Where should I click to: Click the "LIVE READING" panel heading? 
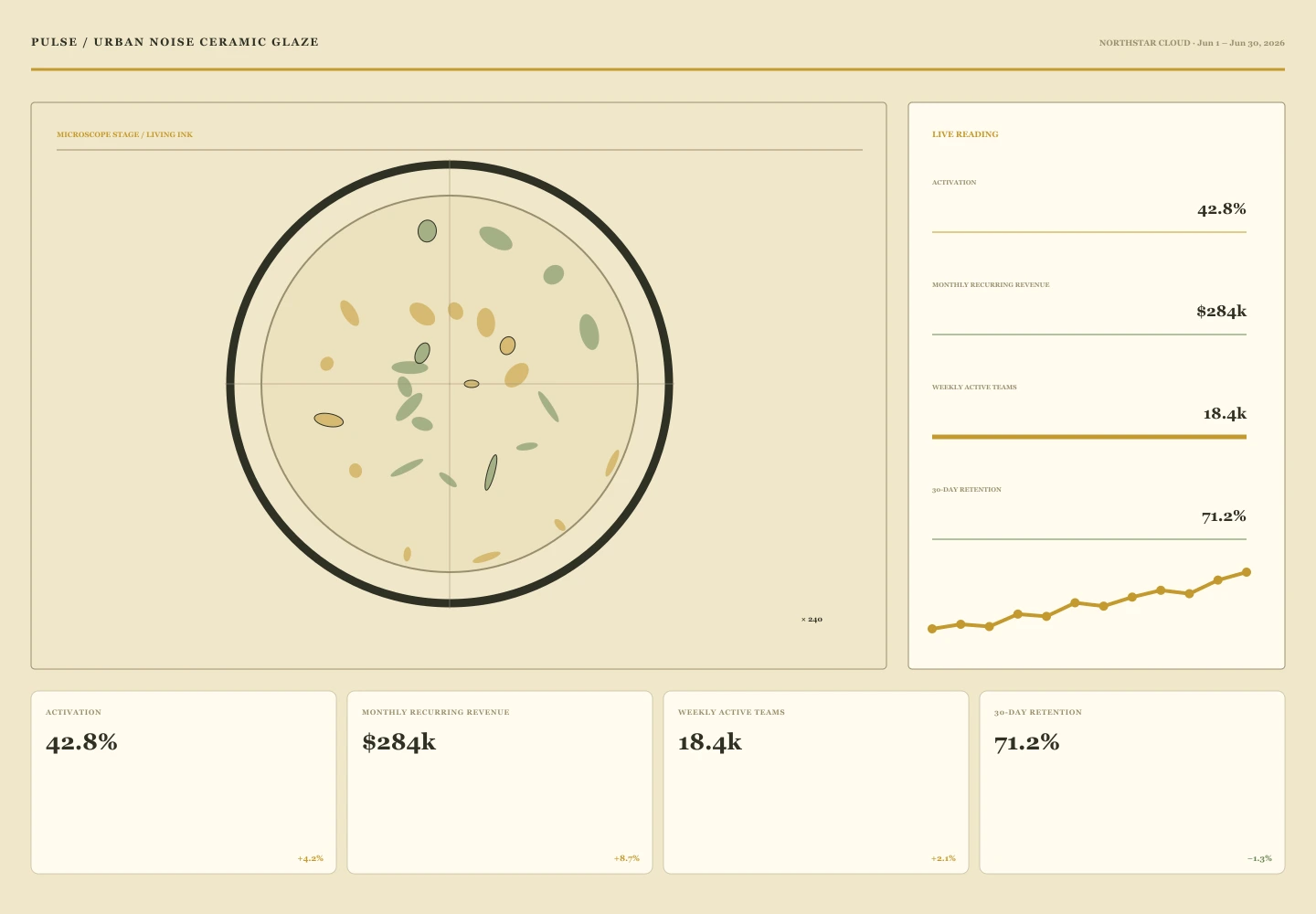point(965,134)
